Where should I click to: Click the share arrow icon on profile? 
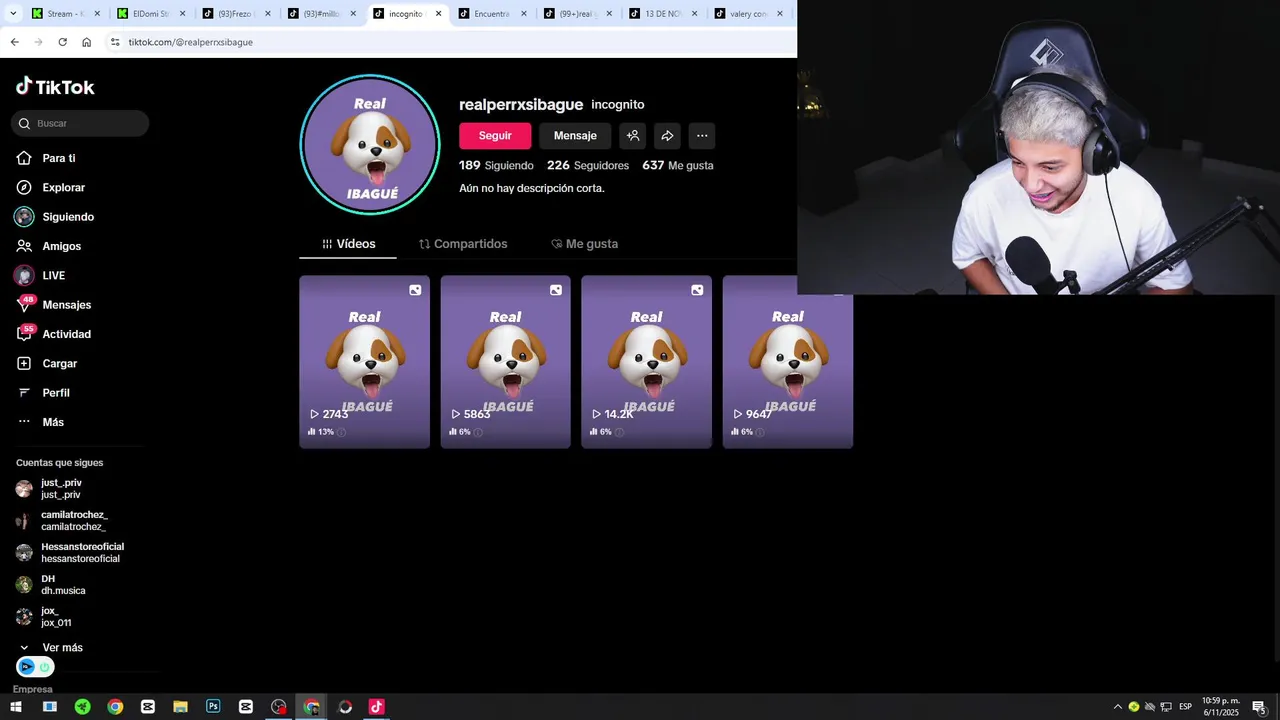[667, 136]
